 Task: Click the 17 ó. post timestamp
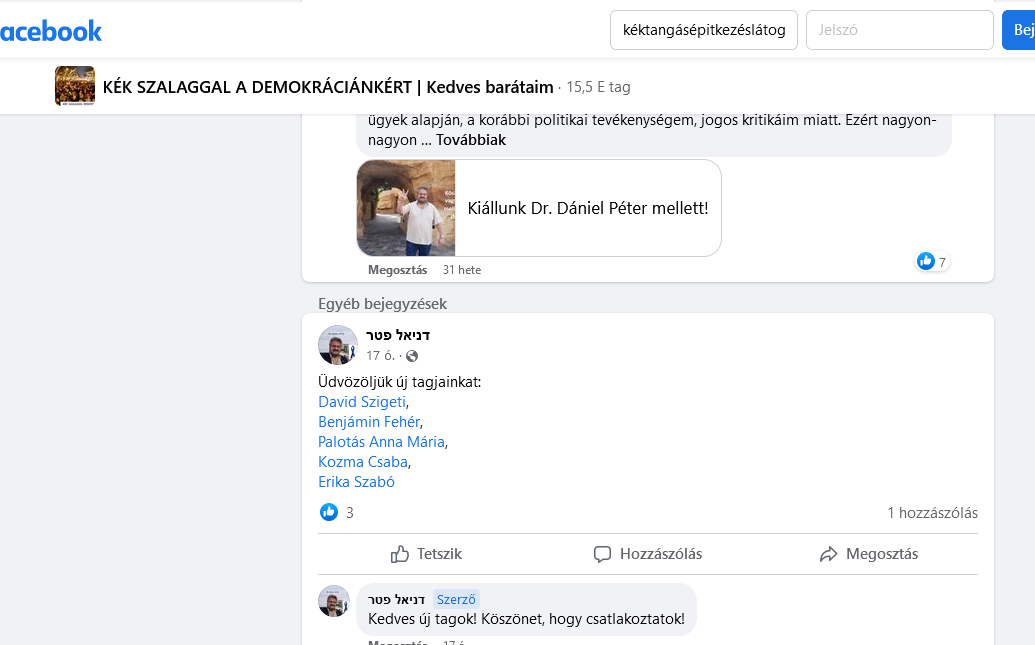tap(380, 356)
